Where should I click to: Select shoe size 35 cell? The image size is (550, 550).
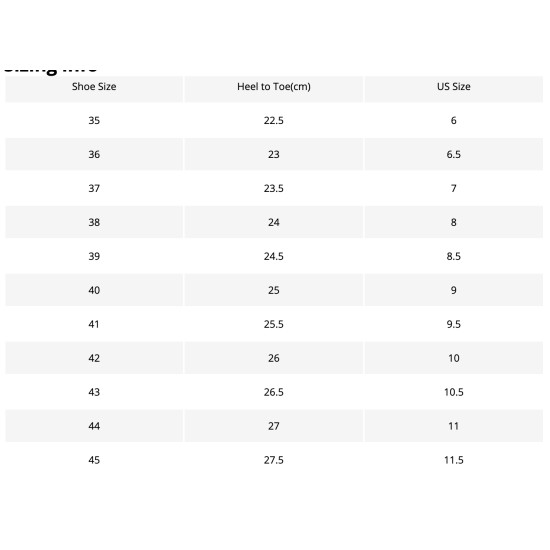tap(94, 120)
